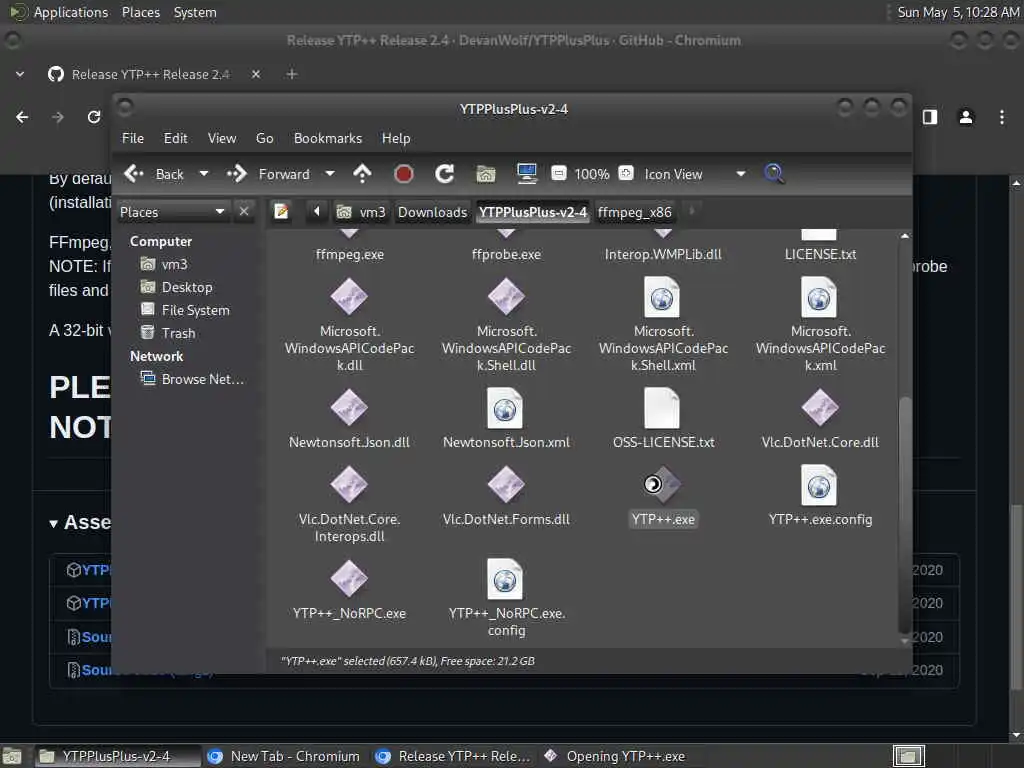The image size is (1024, 768).
Task: Open the System menu in the top panel
Action: (195, 12)
